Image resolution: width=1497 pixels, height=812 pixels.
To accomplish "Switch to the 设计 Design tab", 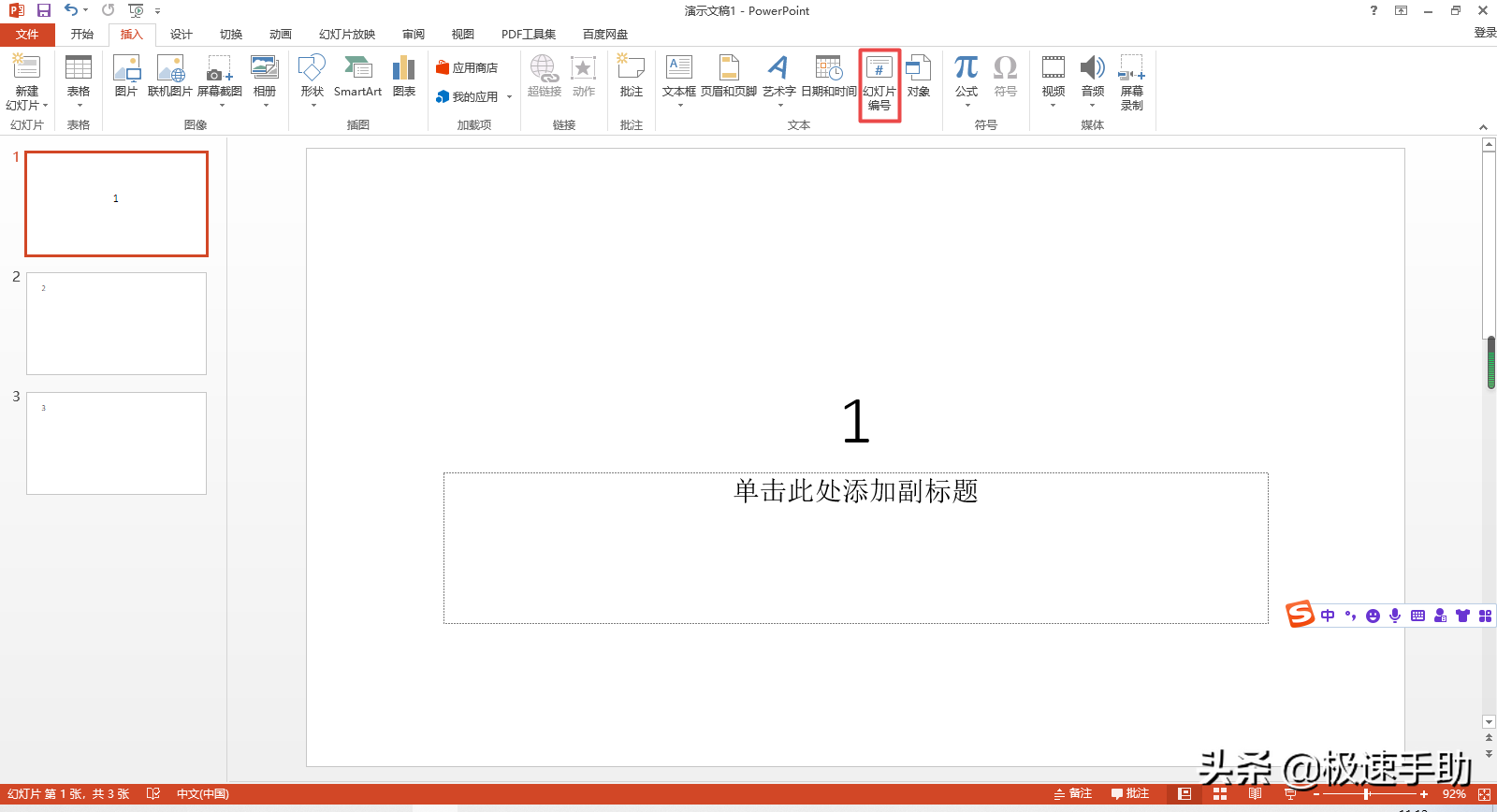I will 182,35.
